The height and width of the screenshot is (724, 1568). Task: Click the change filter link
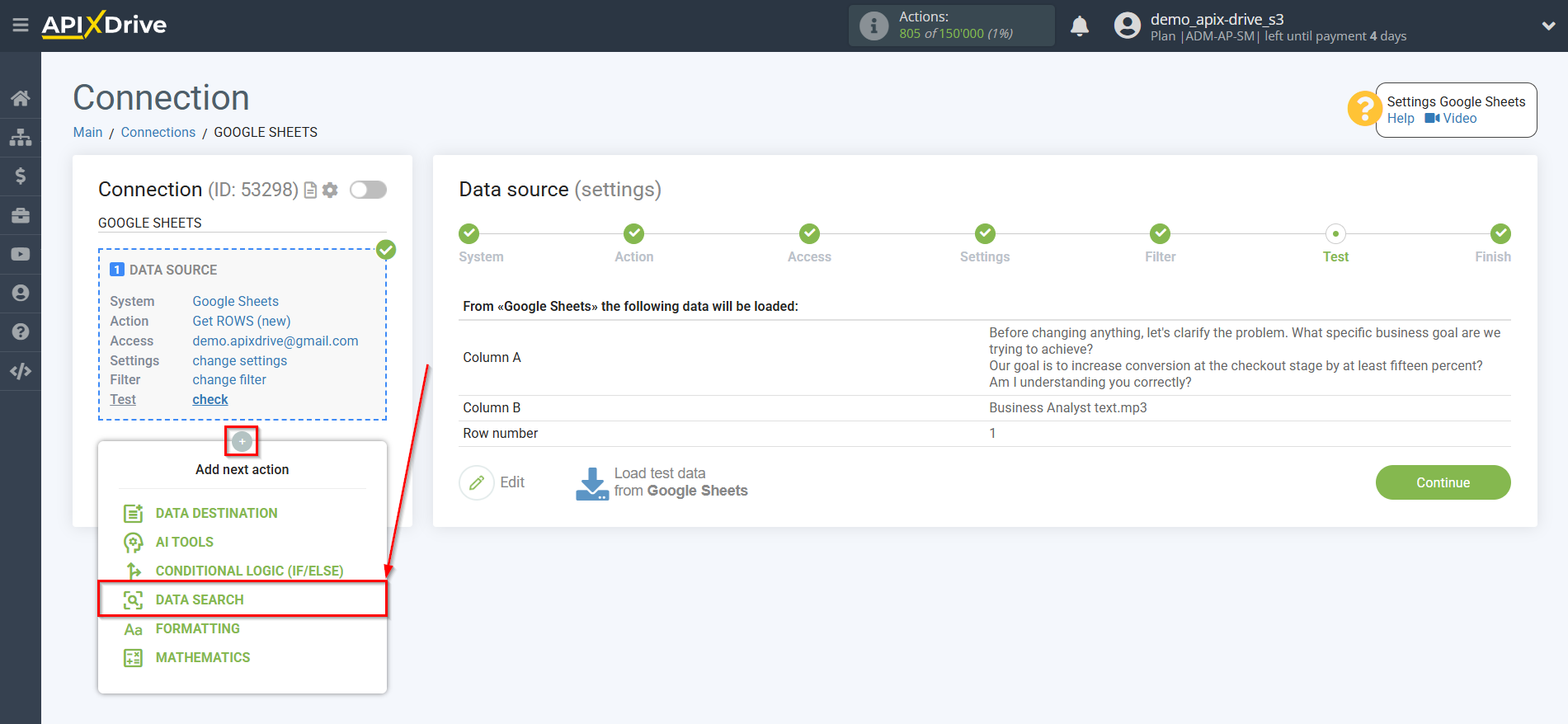pos(229,380)
